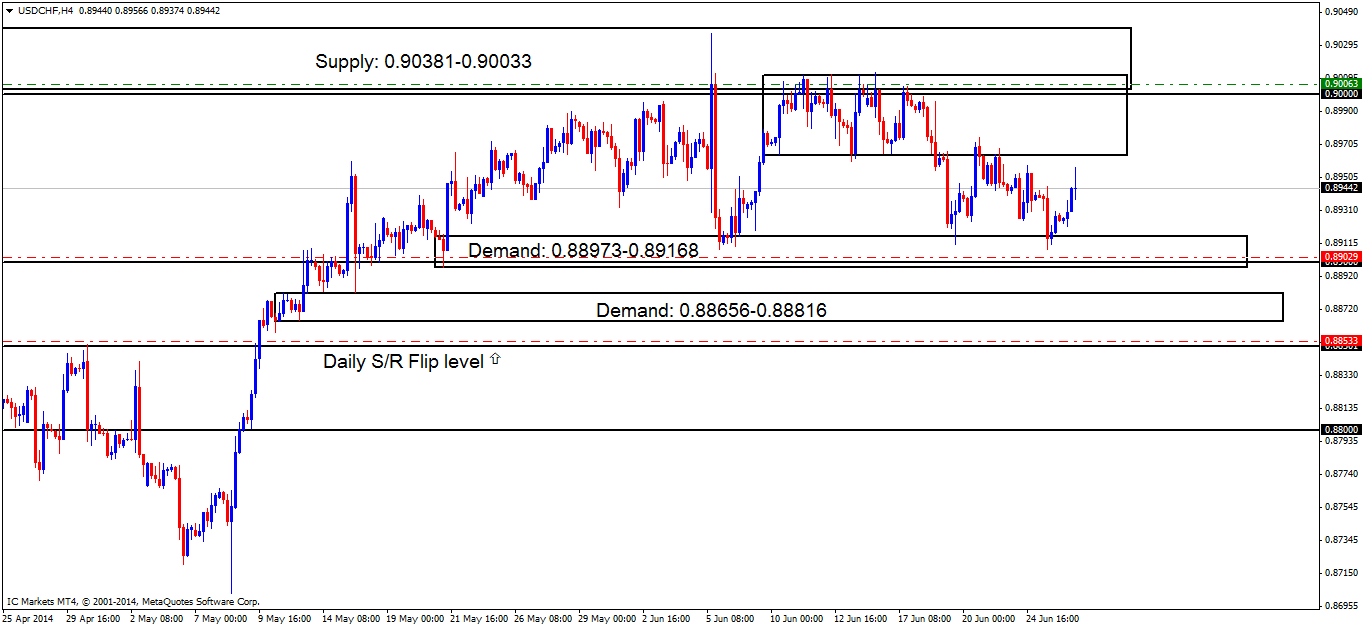Click the 0.90490 price axis label
Screen dimensions: 1362x627
(1341, 12)
